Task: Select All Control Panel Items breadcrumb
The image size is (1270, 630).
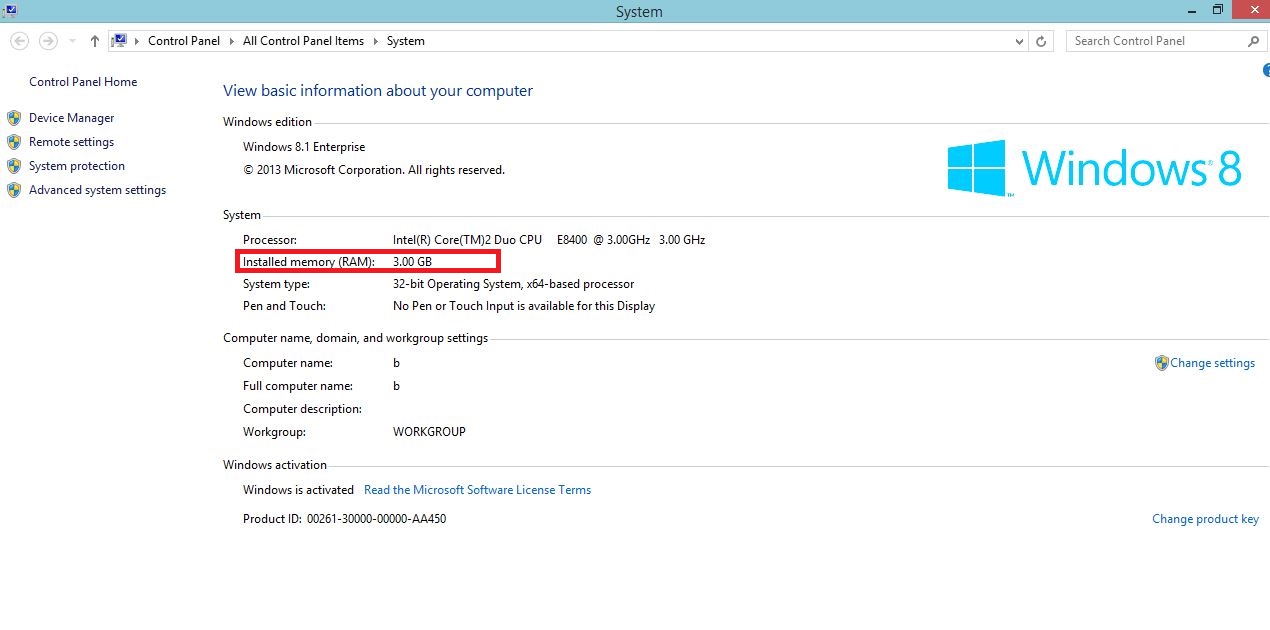Action: tap(303, 41)
